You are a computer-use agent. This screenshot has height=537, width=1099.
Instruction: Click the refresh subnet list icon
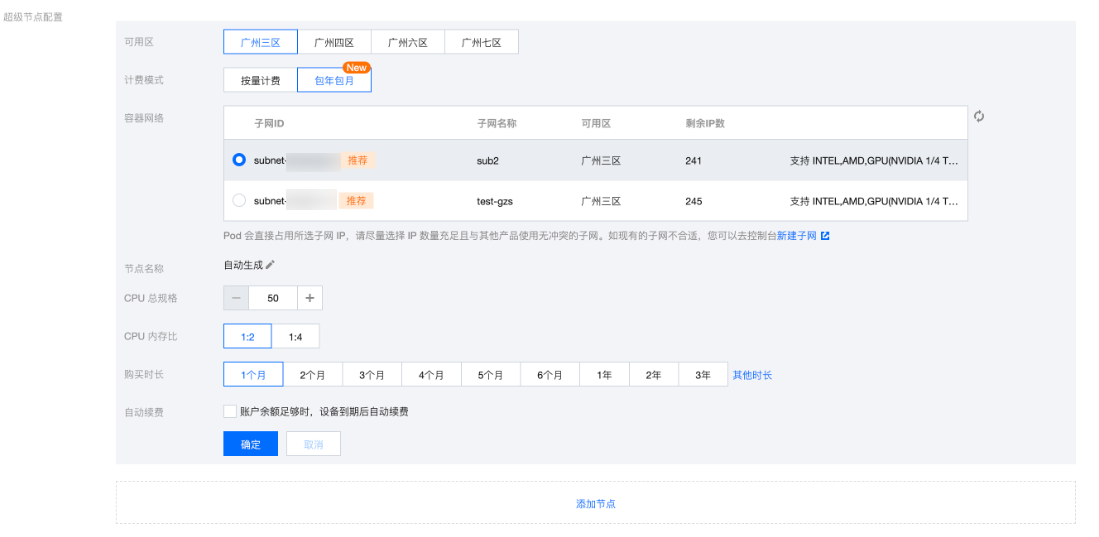pos(979,117)
